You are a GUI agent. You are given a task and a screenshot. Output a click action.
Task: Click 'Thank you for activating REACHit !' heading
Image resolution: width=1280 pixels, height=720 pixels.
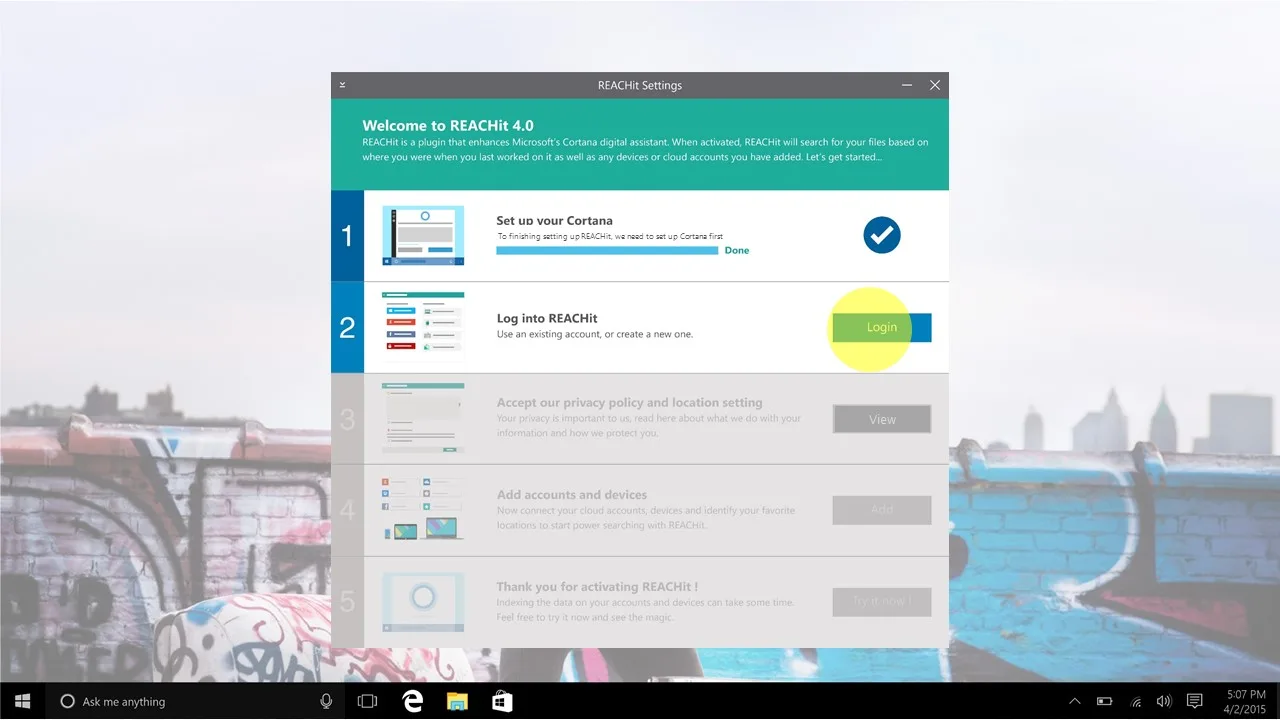(597, 587)
